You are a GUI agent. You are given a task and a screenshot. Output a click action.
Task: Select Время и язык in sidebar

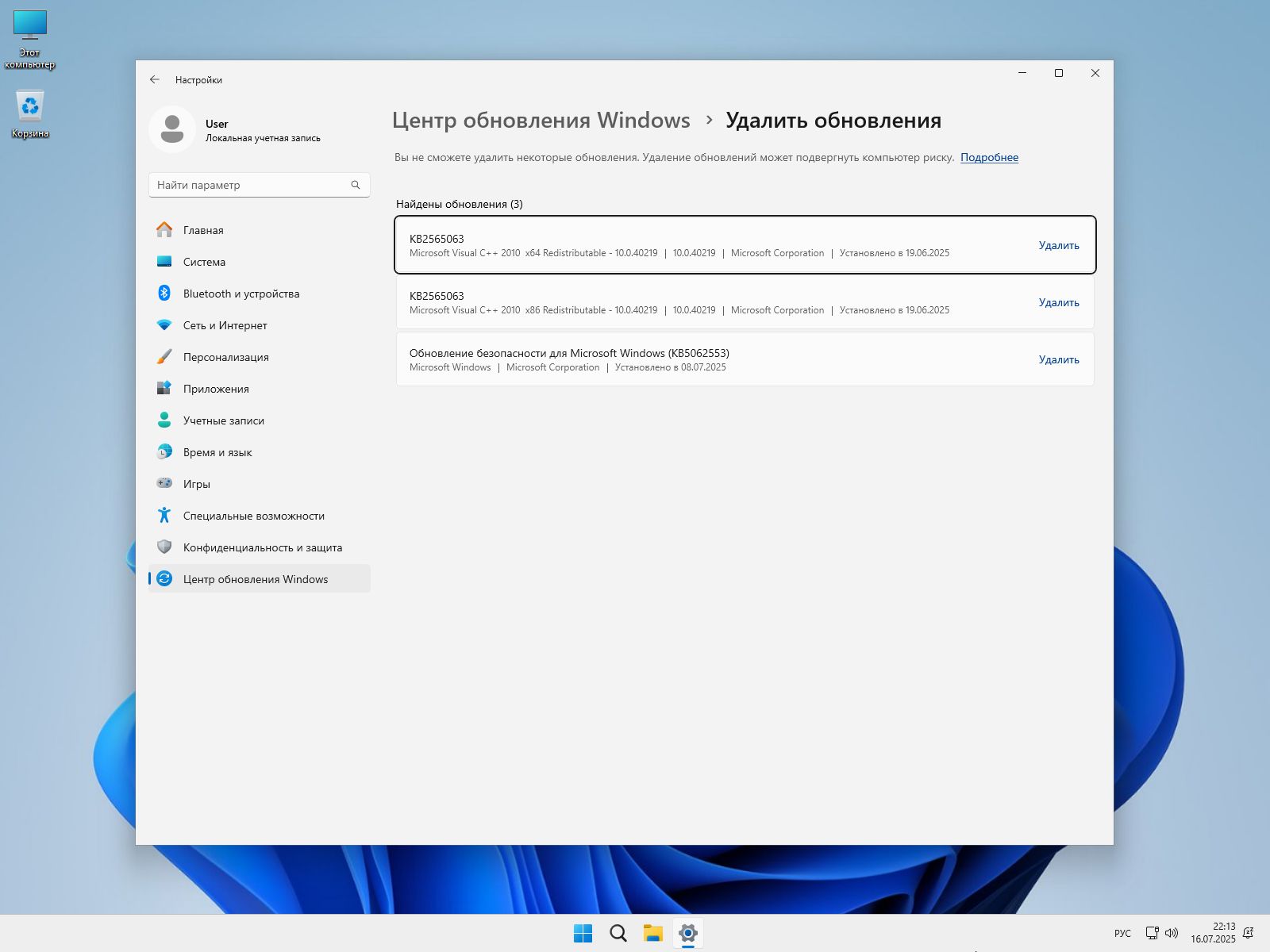[260, 452]
